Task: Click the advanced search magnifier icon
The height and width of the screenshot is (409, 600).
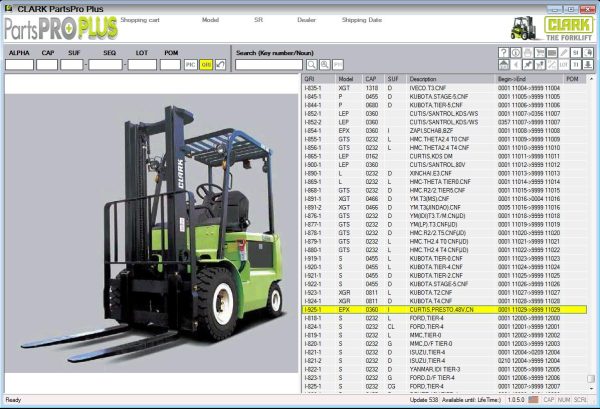Action: 325,65
